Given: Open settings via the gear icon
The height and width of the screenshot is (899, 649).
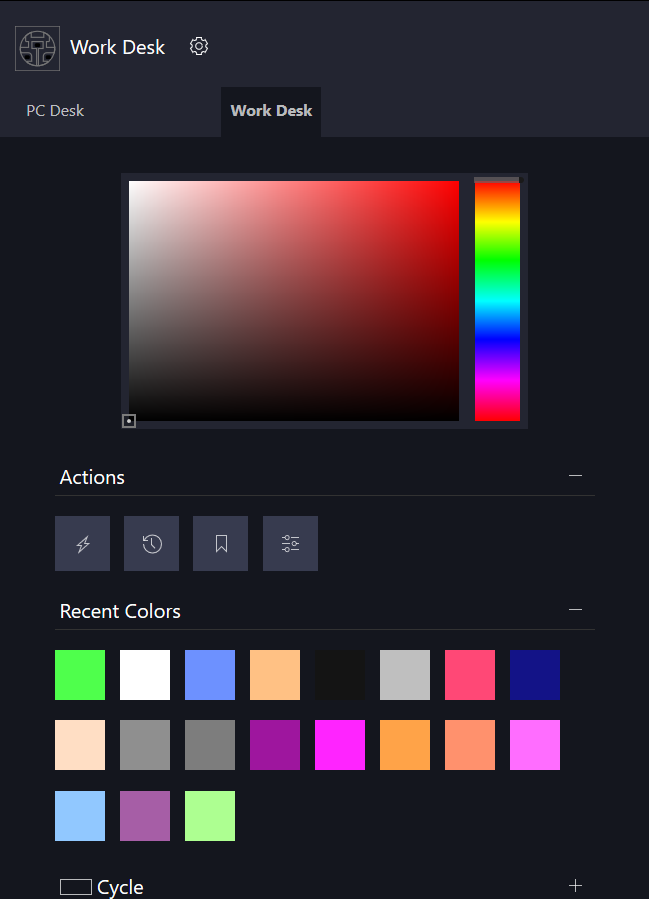Looking at the screenshot, I should (199, 46).
